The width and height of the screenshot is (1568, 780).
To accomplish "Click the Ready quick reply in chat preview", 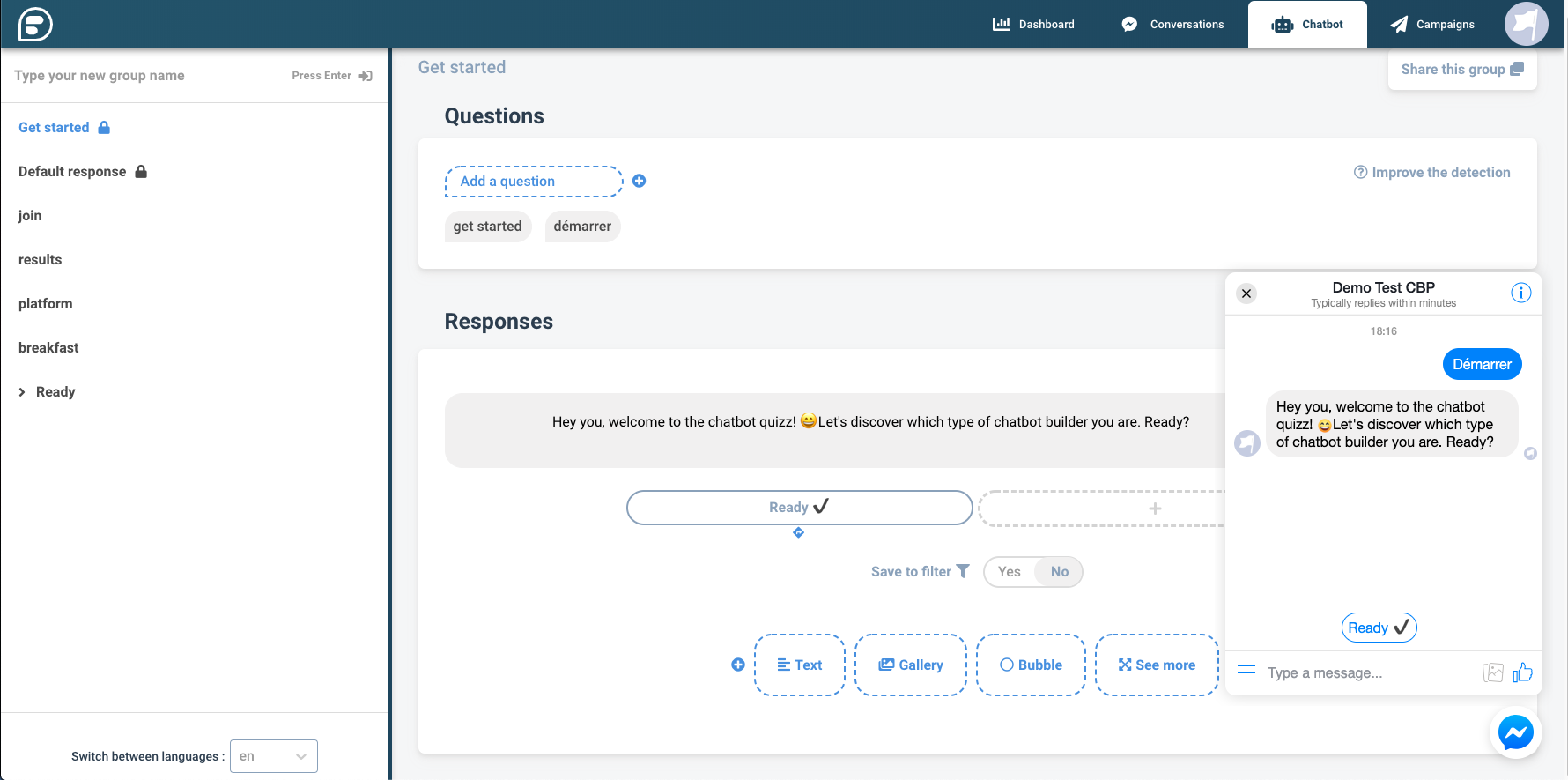I will (1379, 628).
